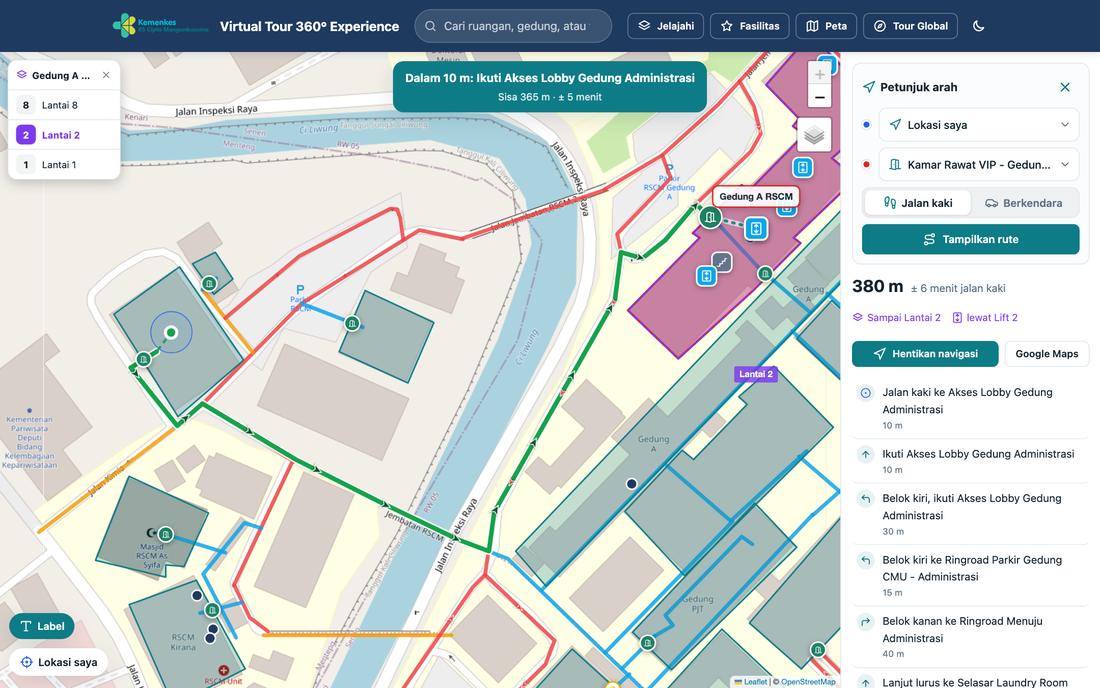This screenshot has width=1100, height=688.
Task: Open the Peta menu item
Action: (826, 26)
